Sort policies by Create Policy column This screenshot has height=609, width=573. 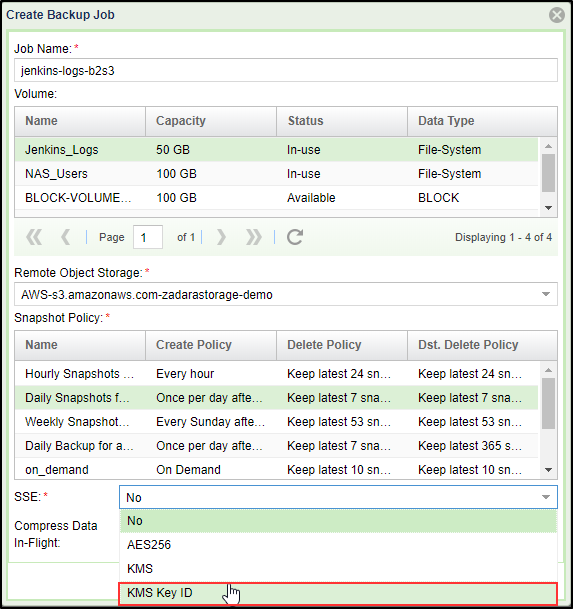point(211,345)
